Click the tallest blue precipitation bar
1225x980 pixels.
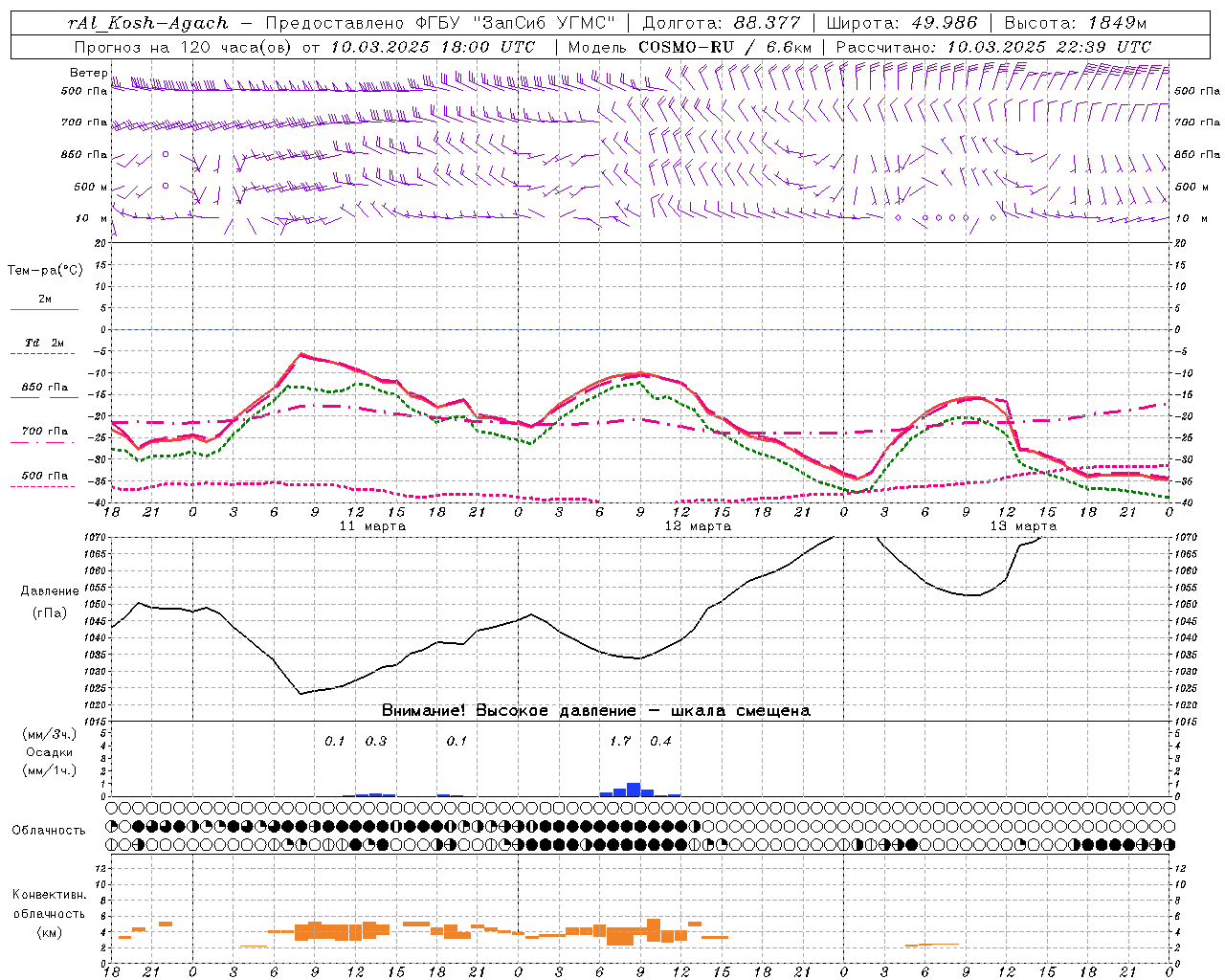coord(634,790)
